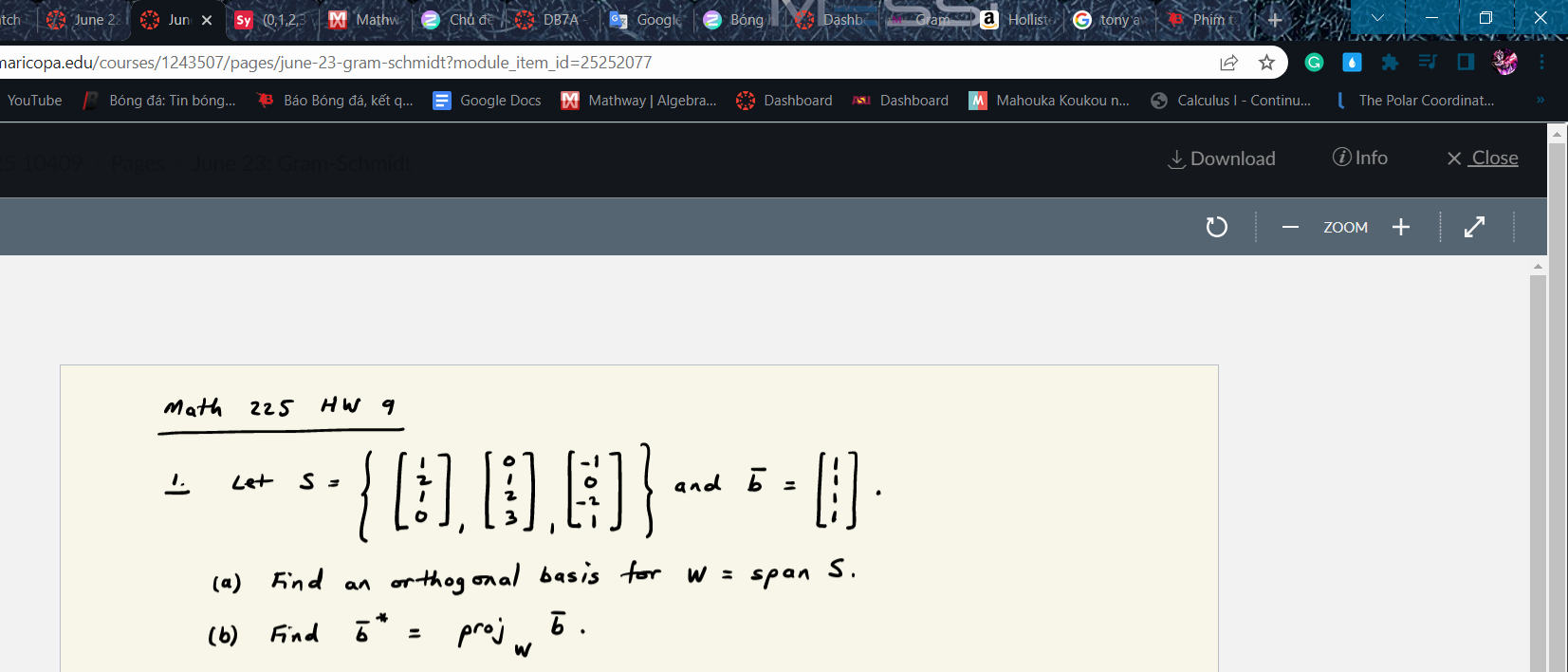Open 'Báo Bóng đá, kết q...' bookmark
Screen dimensions: 1568x672
click(x=335, y=101)
